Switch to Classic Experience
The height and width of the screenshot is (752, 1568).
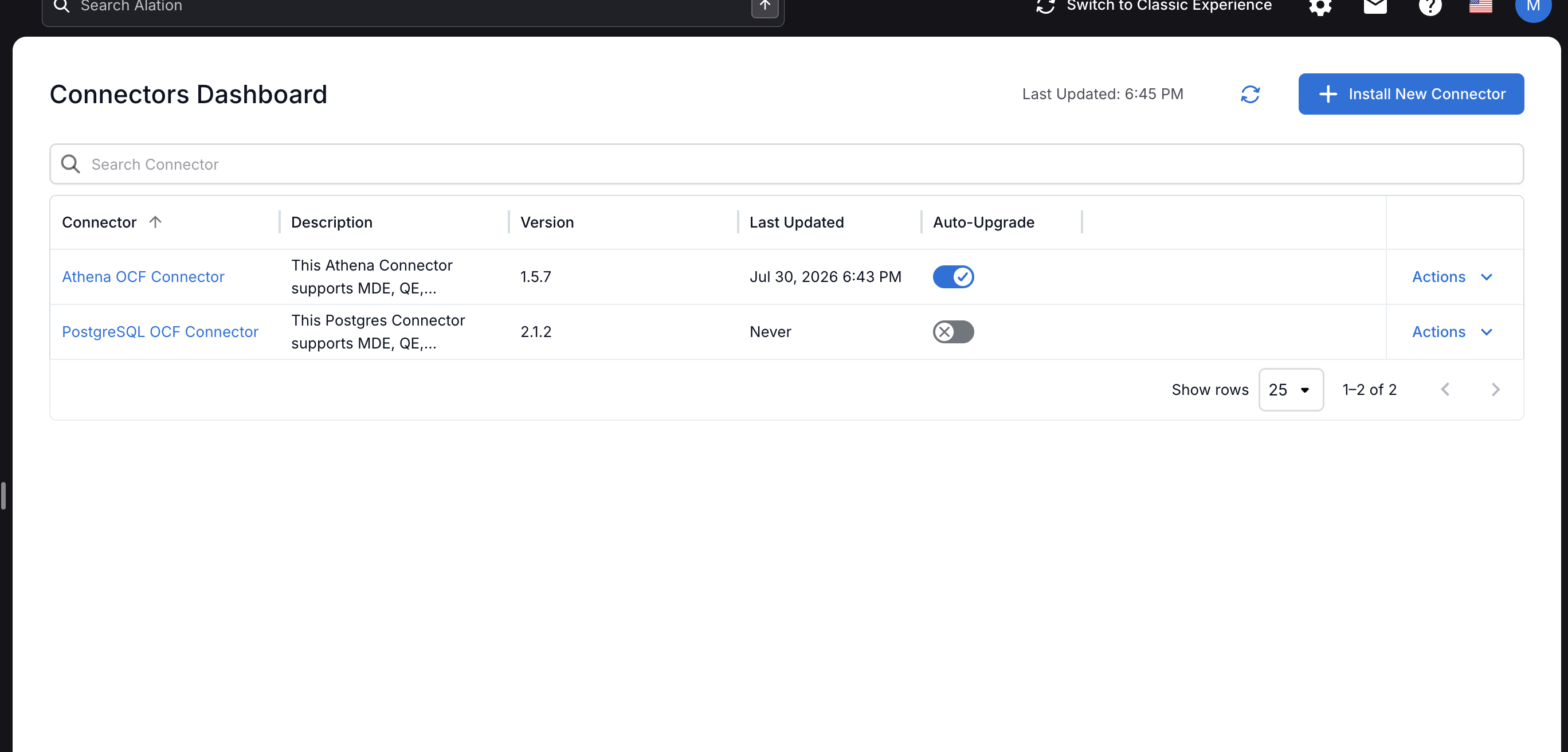click(x=1154, y=6)
